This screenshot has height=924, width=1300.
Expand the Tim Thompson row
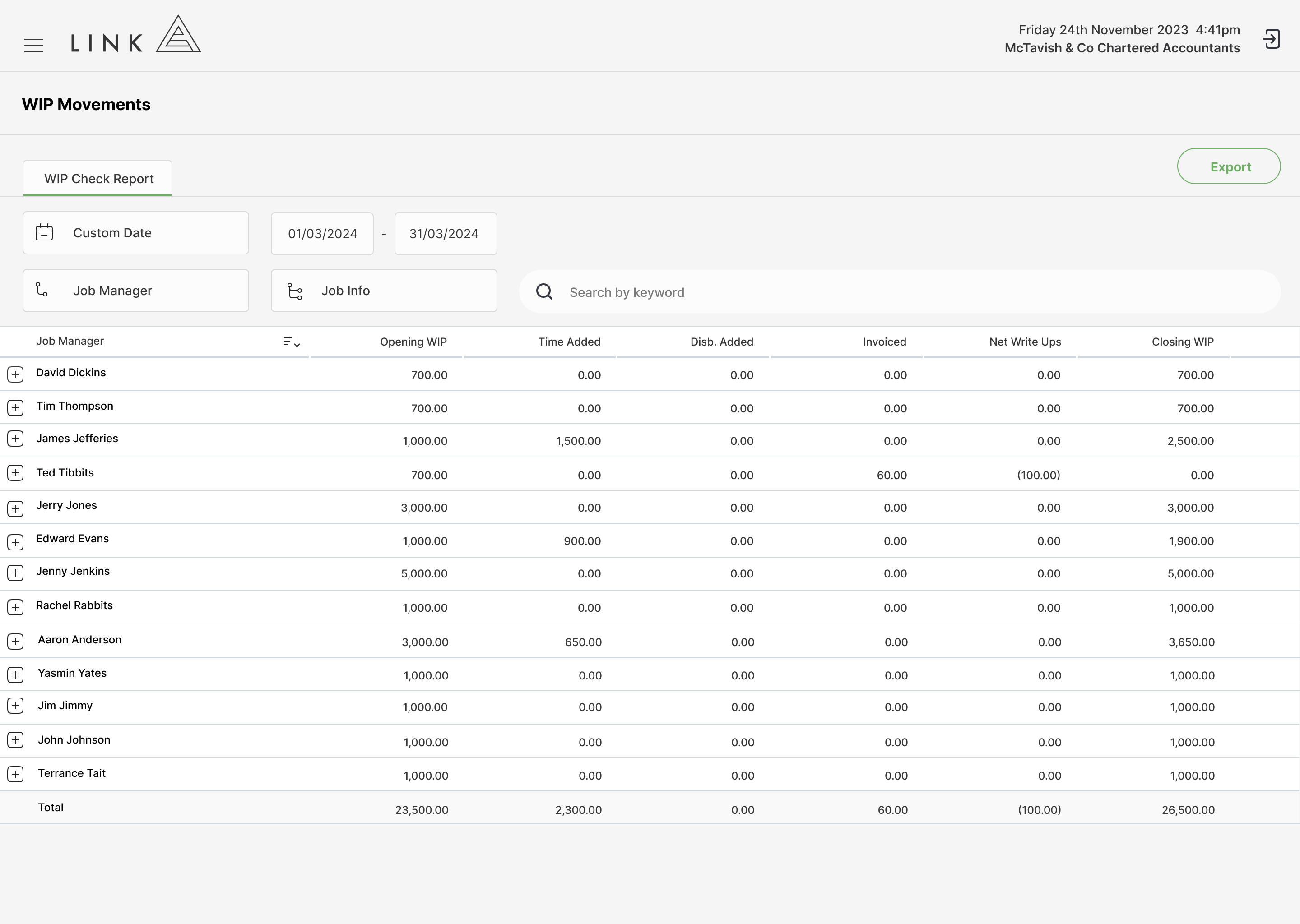[15, 407]
